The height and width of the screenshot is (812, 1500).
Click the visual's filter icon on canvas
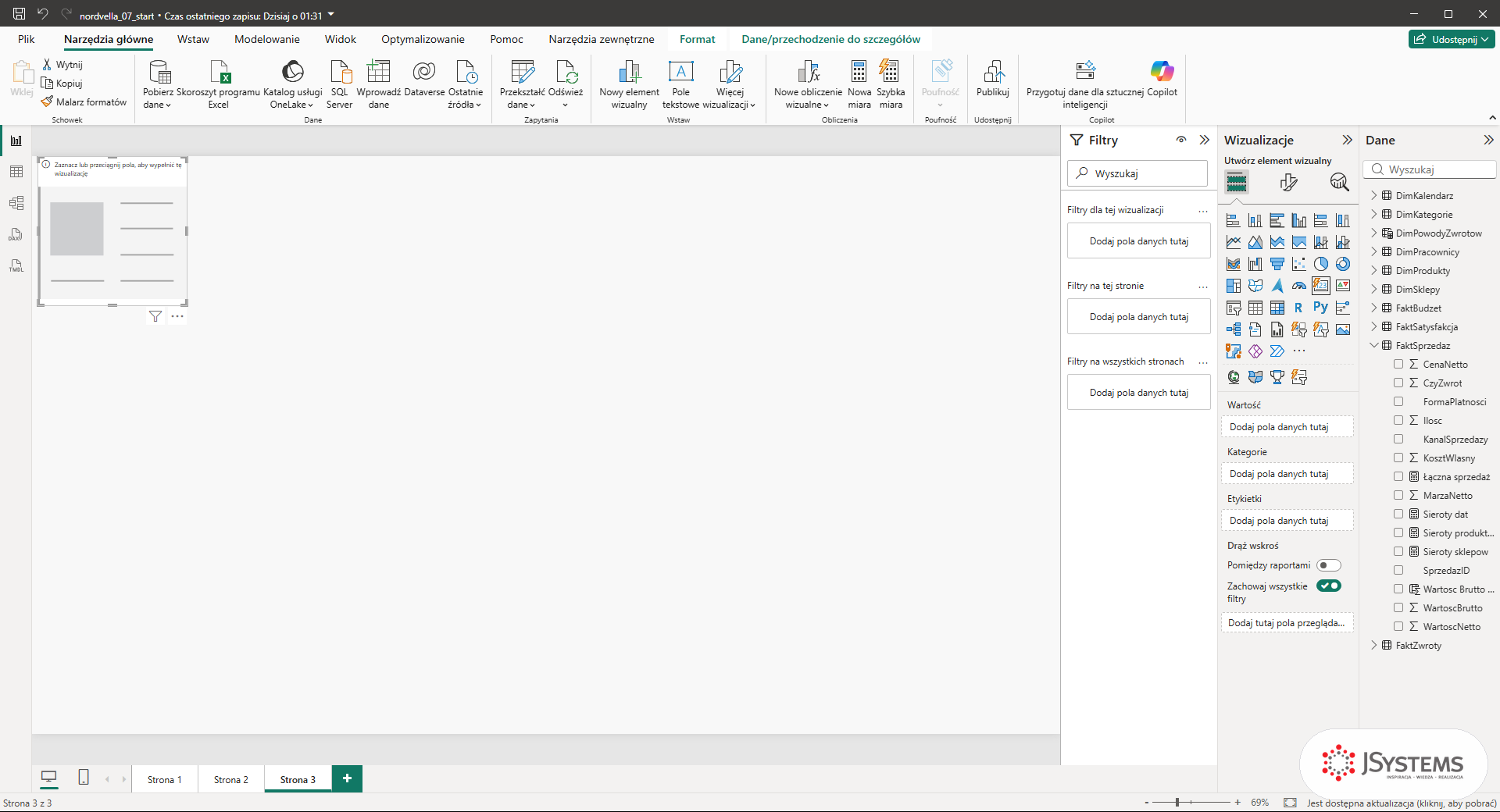pos(155,316)
